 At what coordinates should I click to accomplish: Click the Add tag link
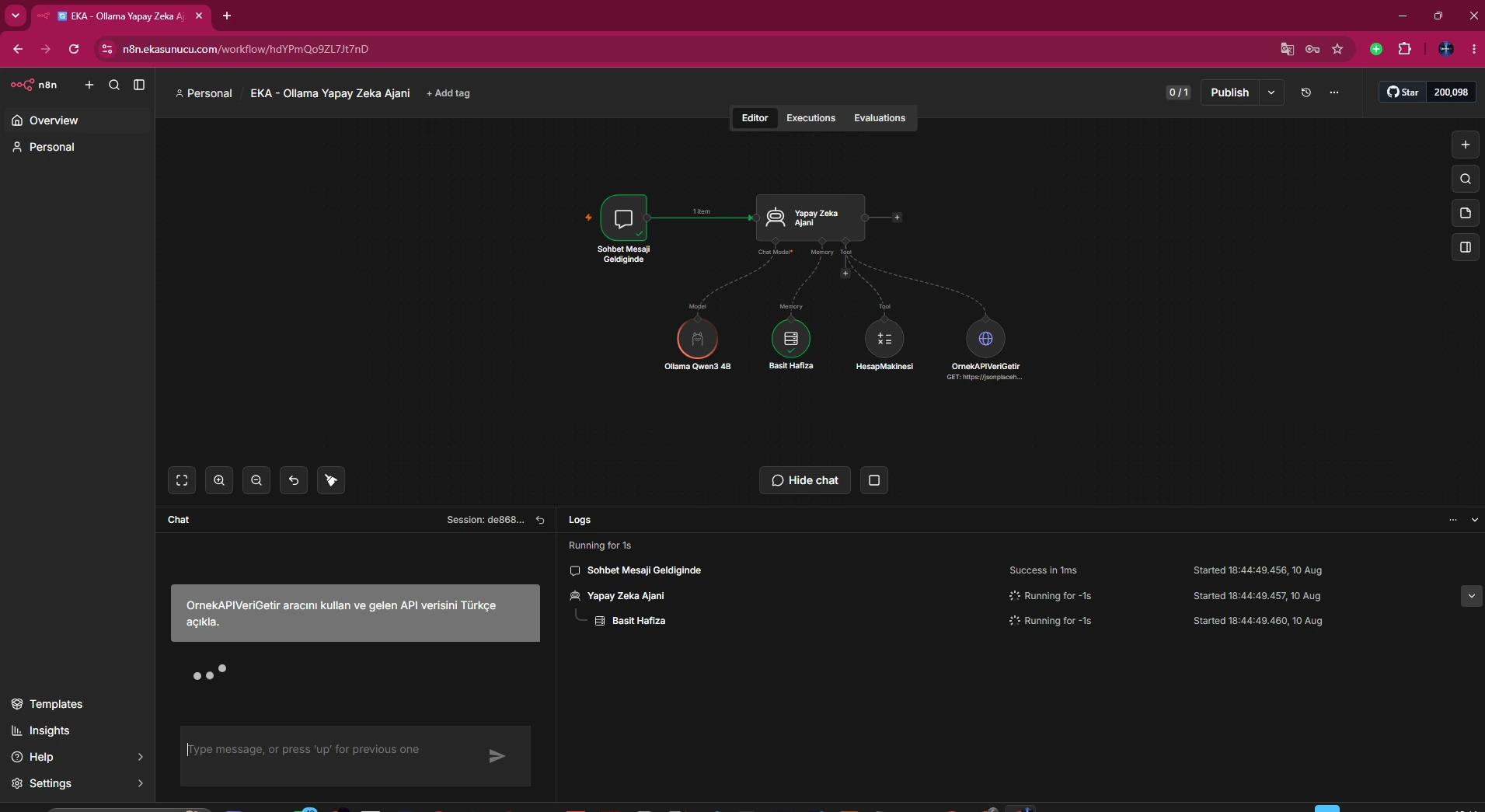pos(448,93)
